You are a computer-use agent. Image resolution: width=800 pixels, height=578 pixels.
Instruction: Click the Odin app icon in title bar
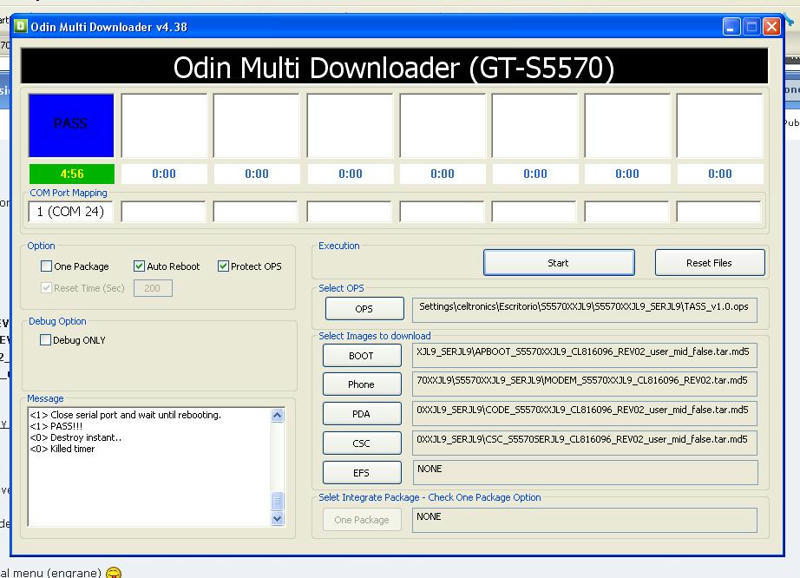[x=22, y=27]
